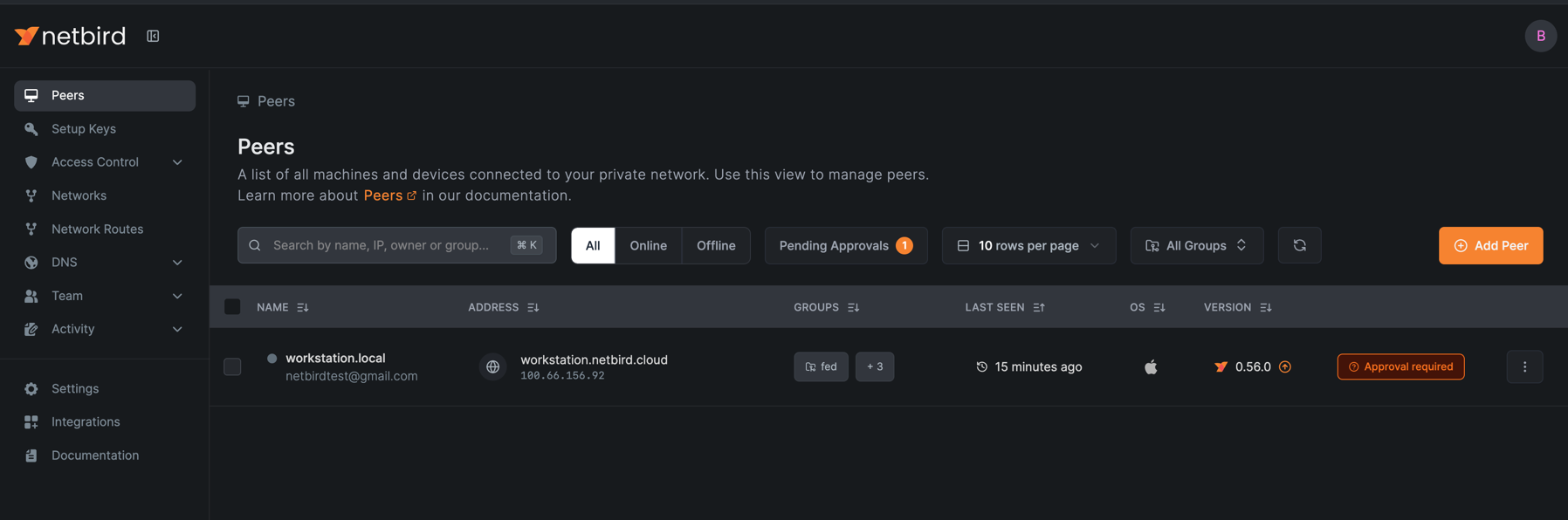
Task: Open the rows per page dropdown
Action: [x=1028, y=246]
